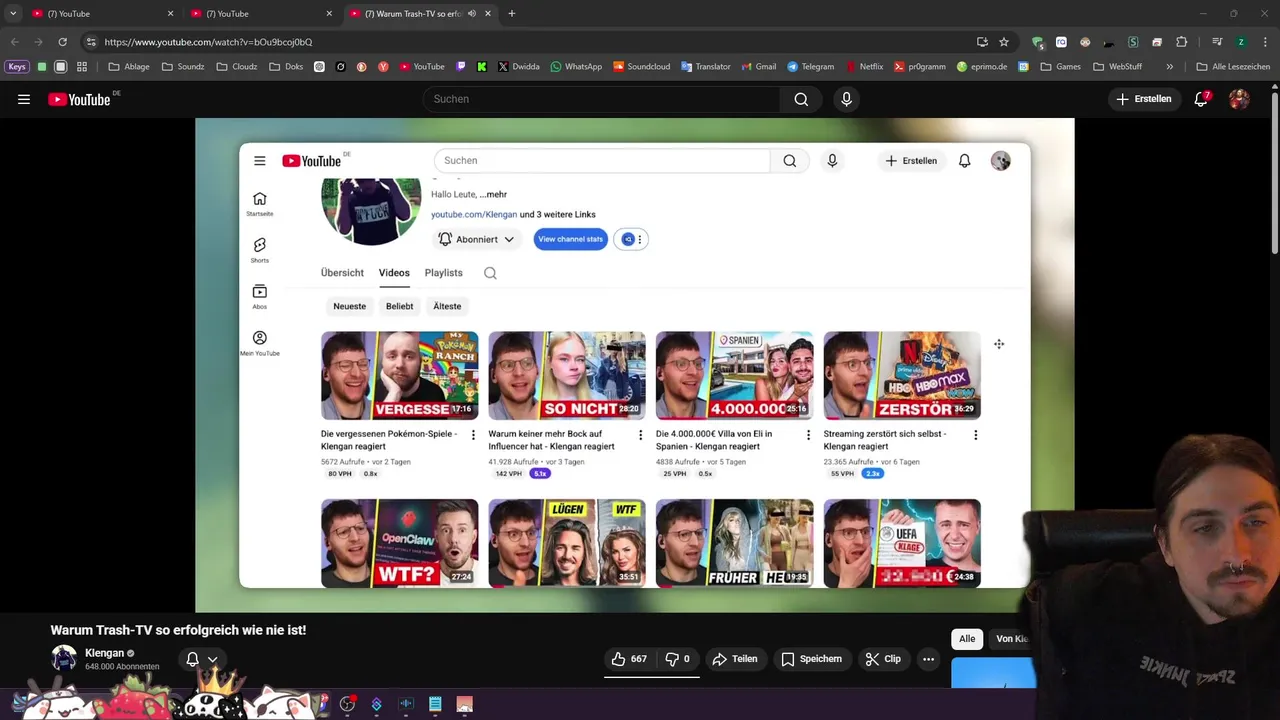
Task: Open the Games bookmark folder
Action: click(1060, 67)
